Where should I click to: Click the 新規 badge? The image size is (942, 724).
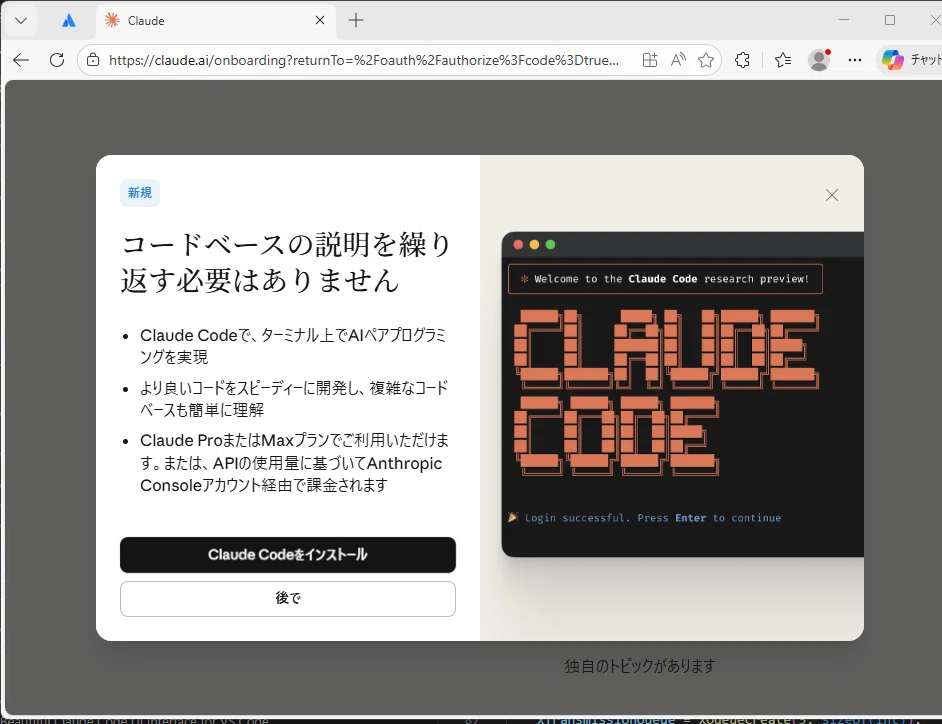point(139,192)
